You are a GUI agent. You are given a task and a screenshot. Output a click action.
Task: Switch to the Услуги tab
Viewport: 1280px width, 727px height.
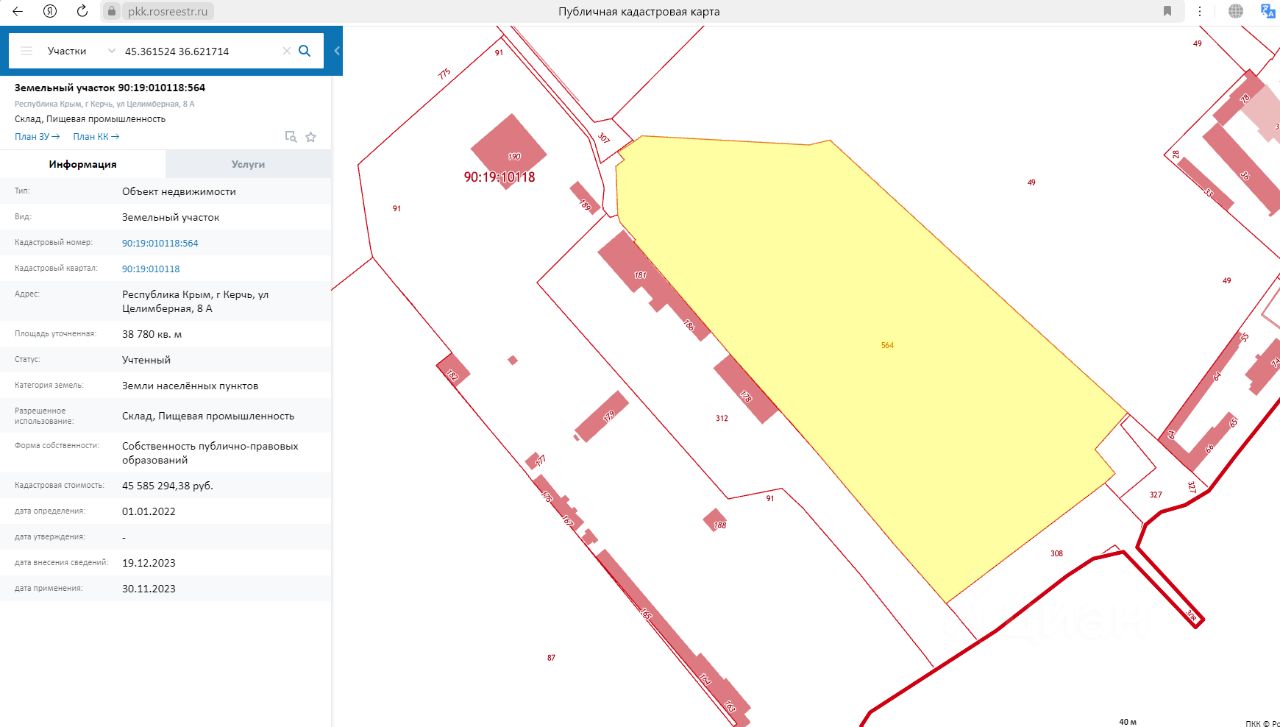(248, 164)
